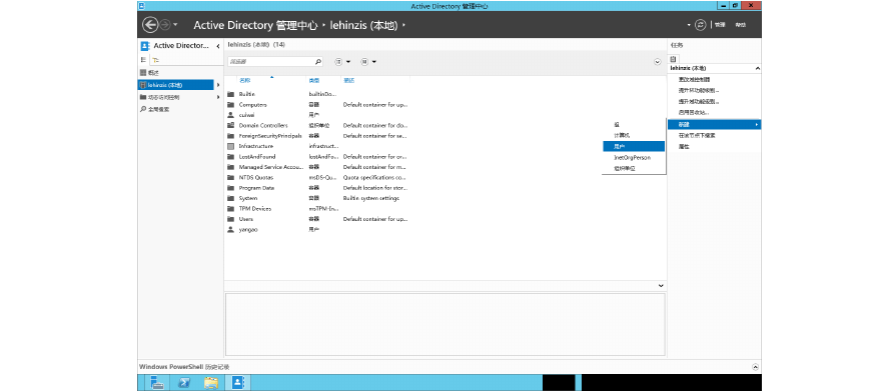Open File Explorer from taskbar
Image resolution: width=893 pixels, height=391 pixels.
(x=211, y=382)
